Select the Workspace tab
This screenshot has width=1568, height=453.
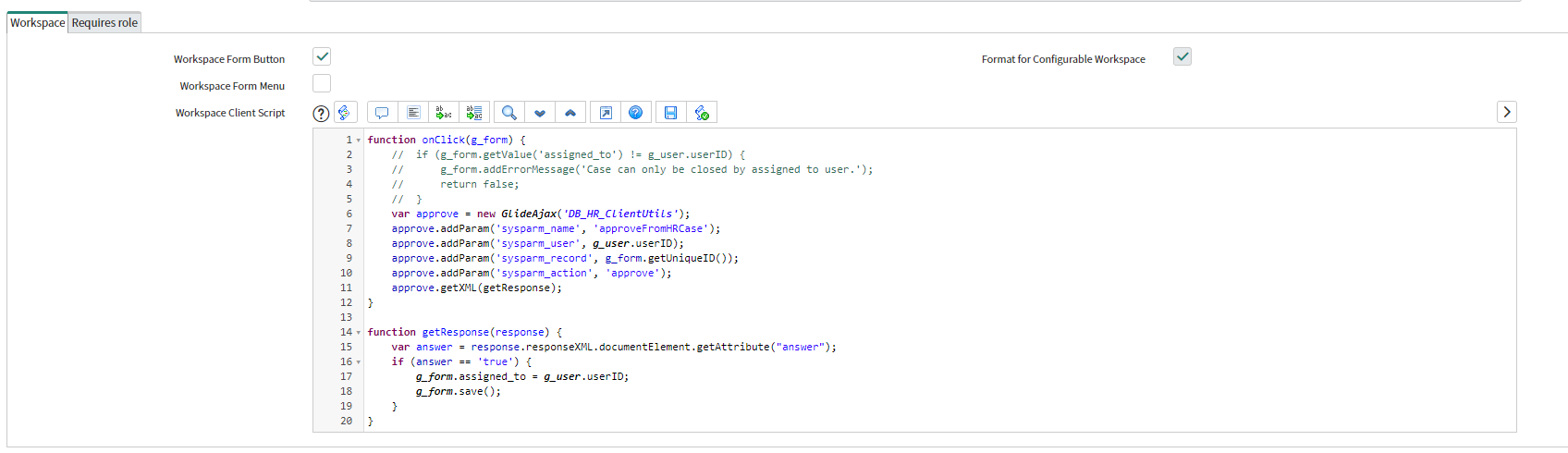[38, 22]
